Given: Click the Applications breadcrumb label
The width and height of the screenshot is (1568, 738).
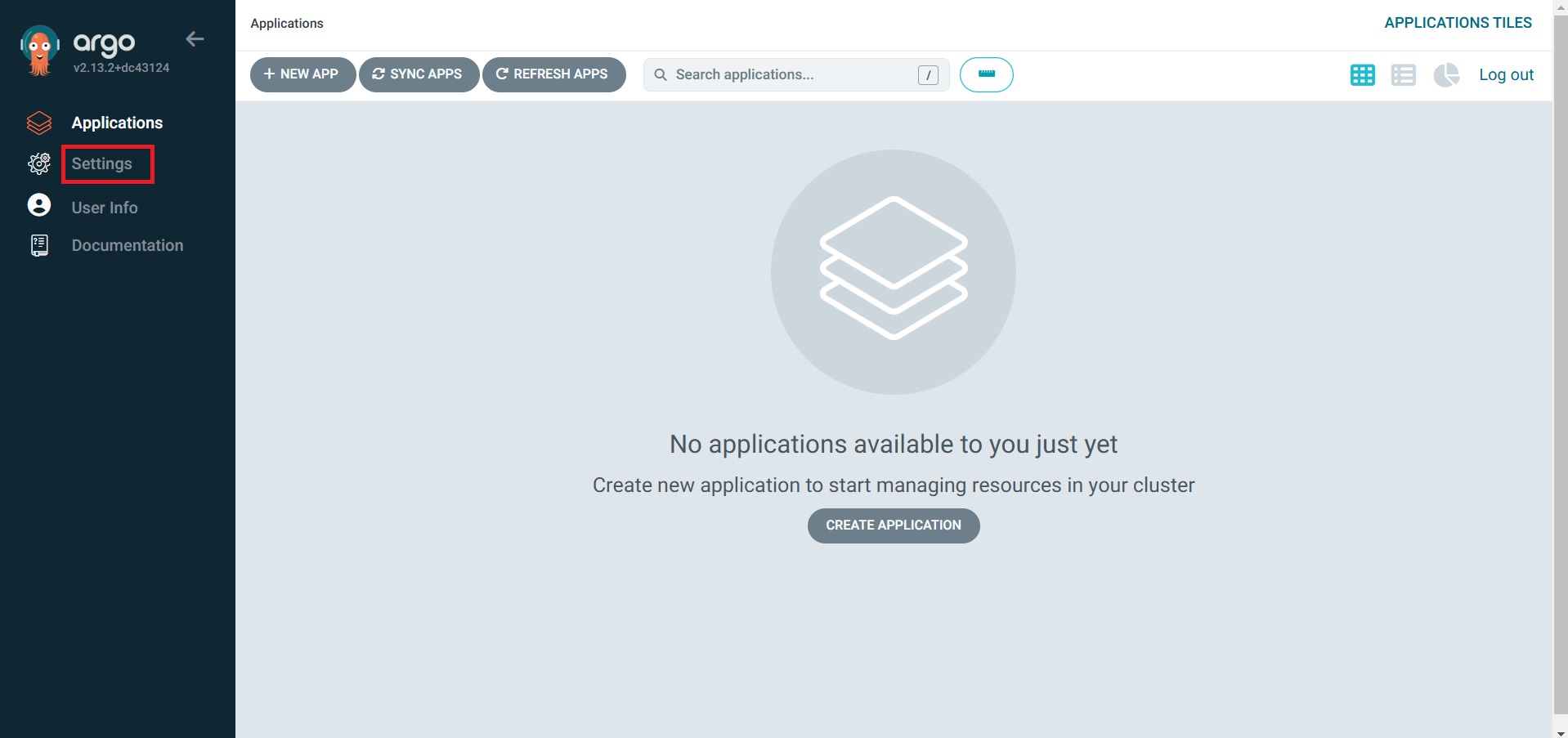Looking at the screenshot, I should (x=286, y=23).
